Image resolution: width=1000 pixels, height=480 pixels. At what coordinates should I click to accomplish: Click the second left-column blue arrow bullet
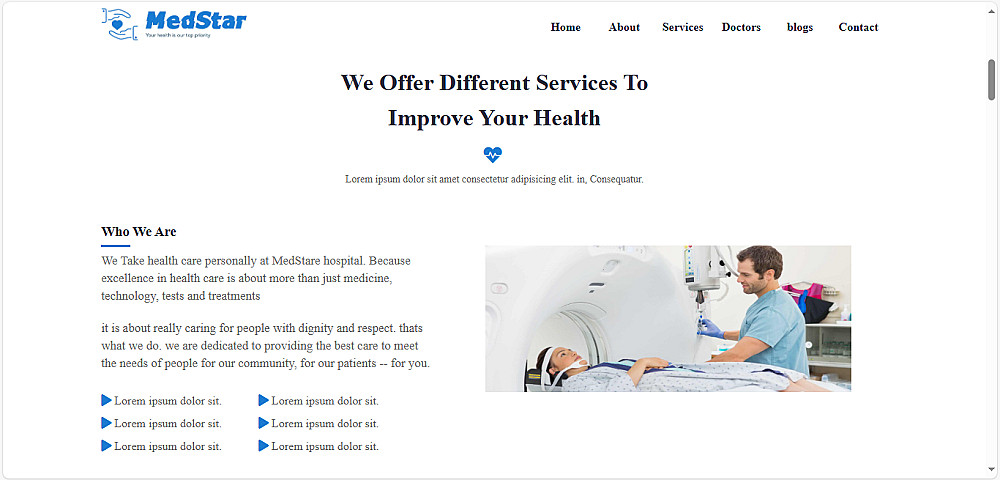click(107, 423)
